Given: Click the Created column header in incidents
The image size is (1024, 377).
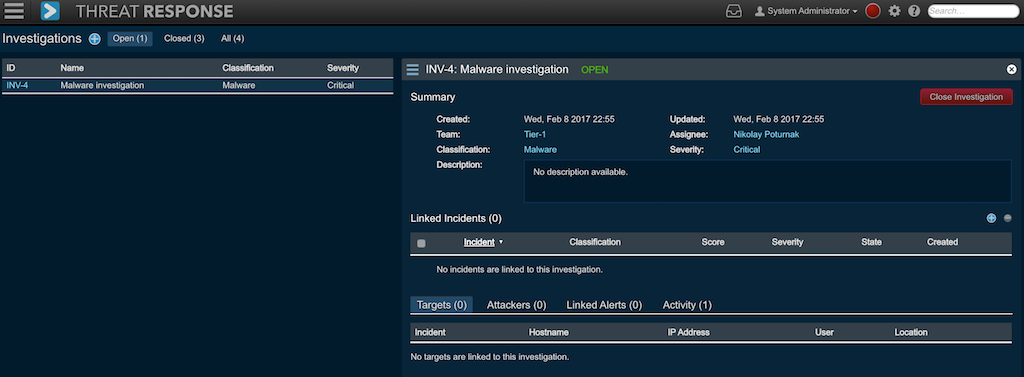Looking at the screenshot, I should [x=942, y=242].
